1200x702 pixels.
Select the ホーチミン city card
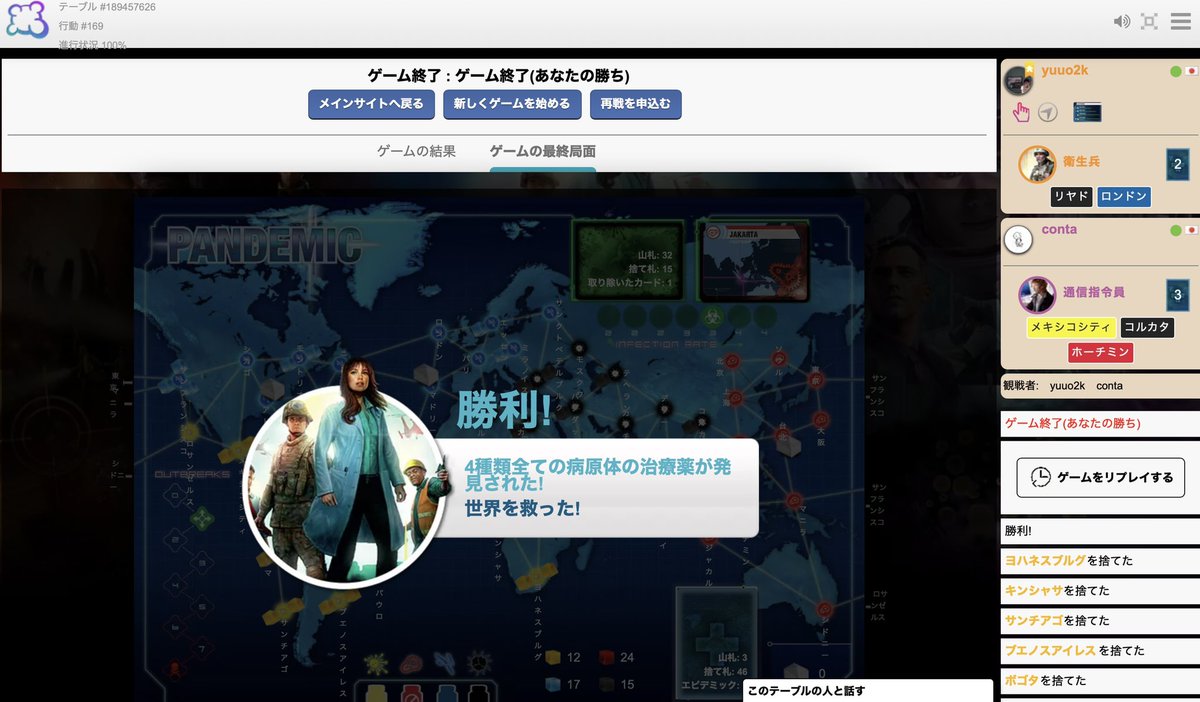(1100, 352)
